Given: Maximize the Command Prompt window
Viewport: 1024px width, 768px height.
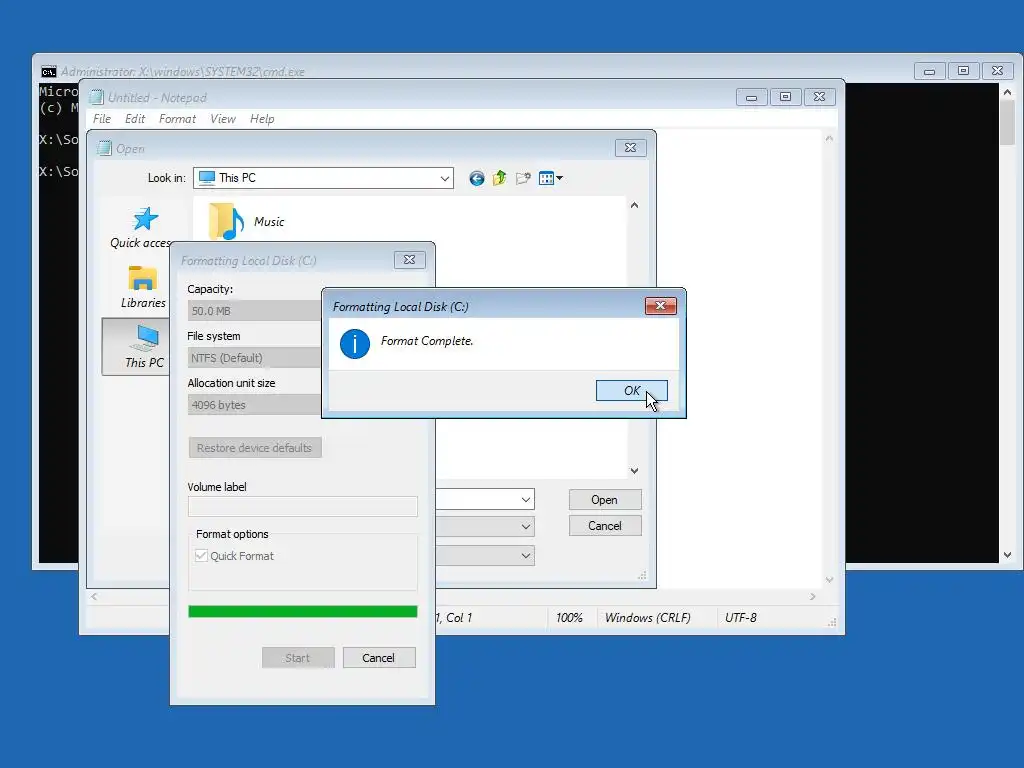Looking at the screenshot, I should [963, 71].
